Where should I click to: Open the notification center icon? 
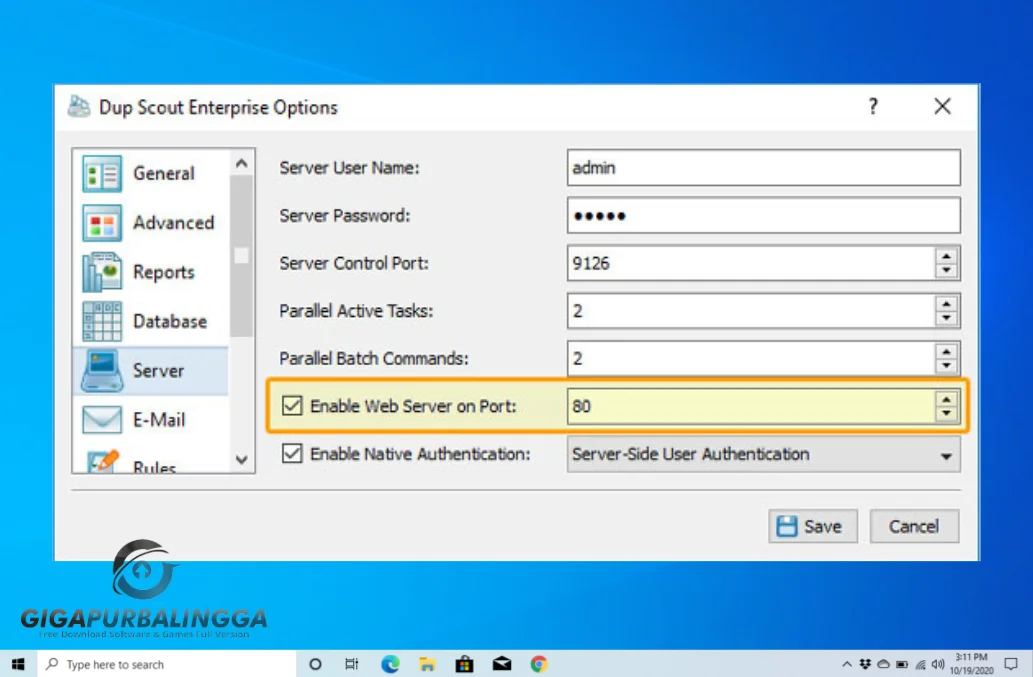[1011, 664]
